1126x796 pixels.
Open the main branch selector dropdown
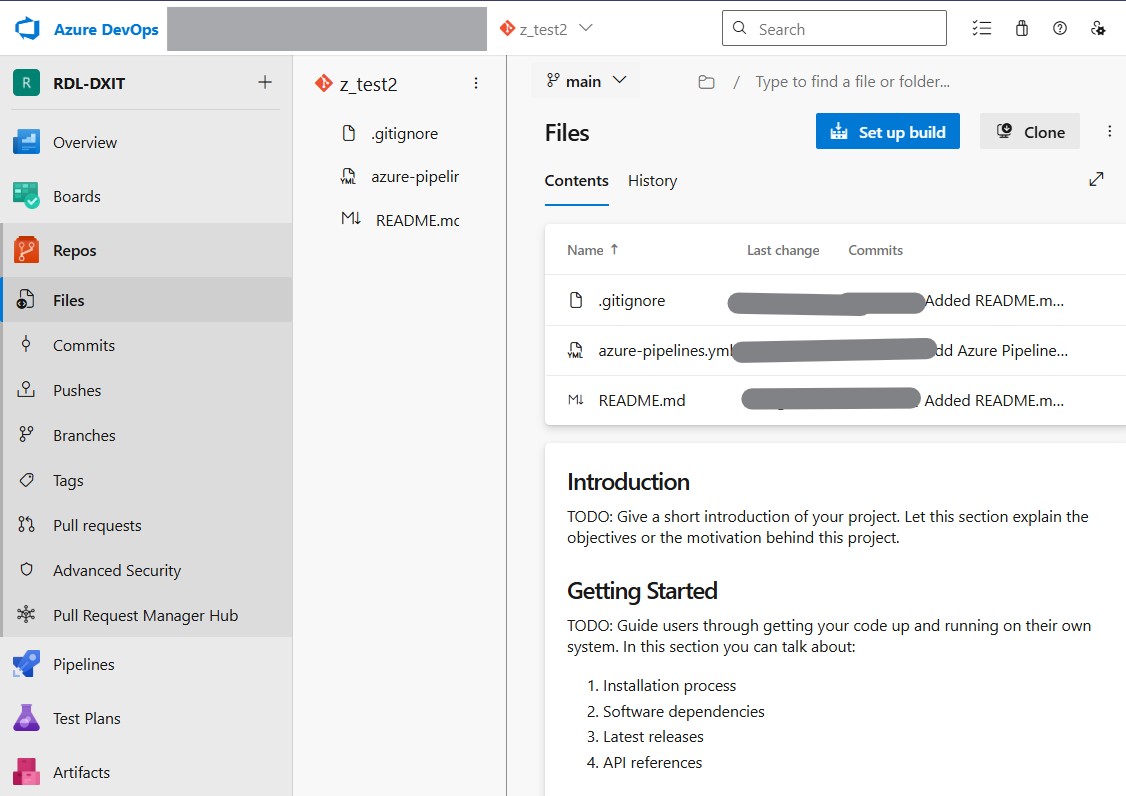586,81
